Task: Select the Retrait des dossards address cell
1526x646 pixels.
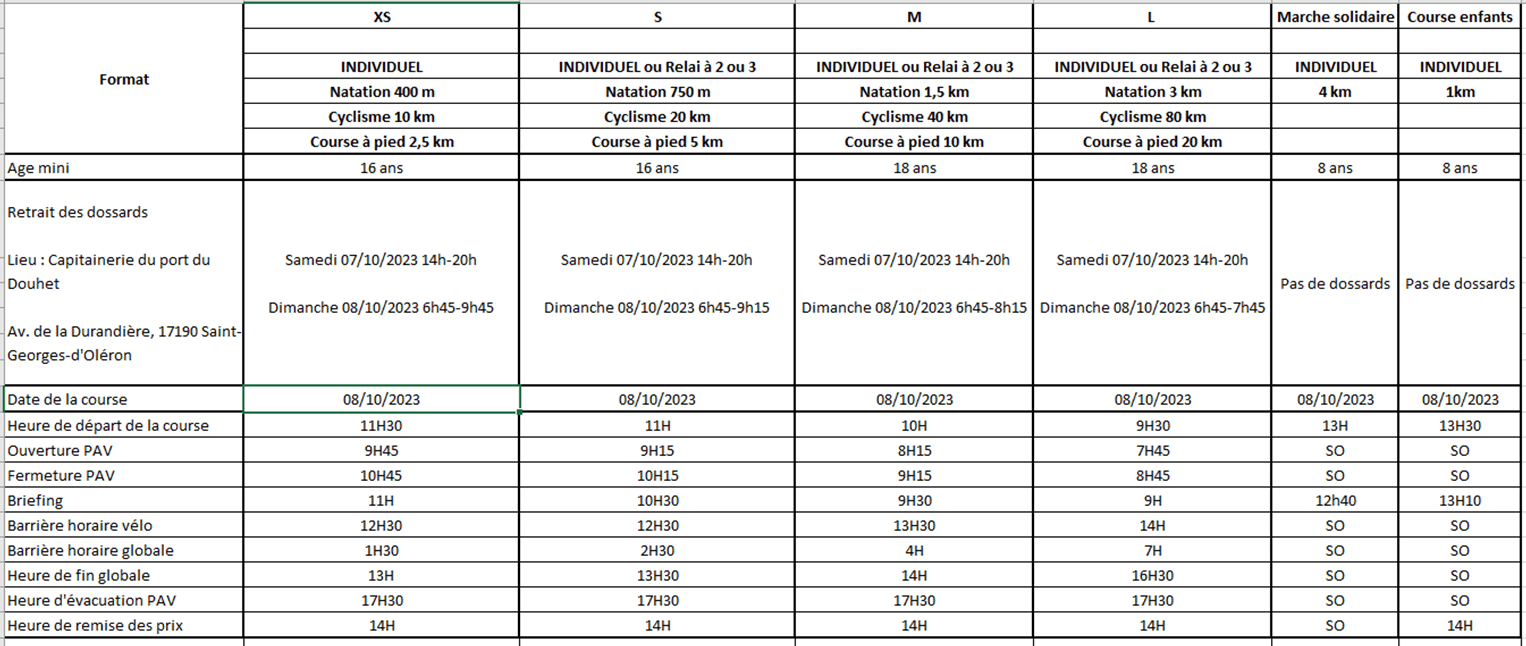Action: tap(123, 283)
